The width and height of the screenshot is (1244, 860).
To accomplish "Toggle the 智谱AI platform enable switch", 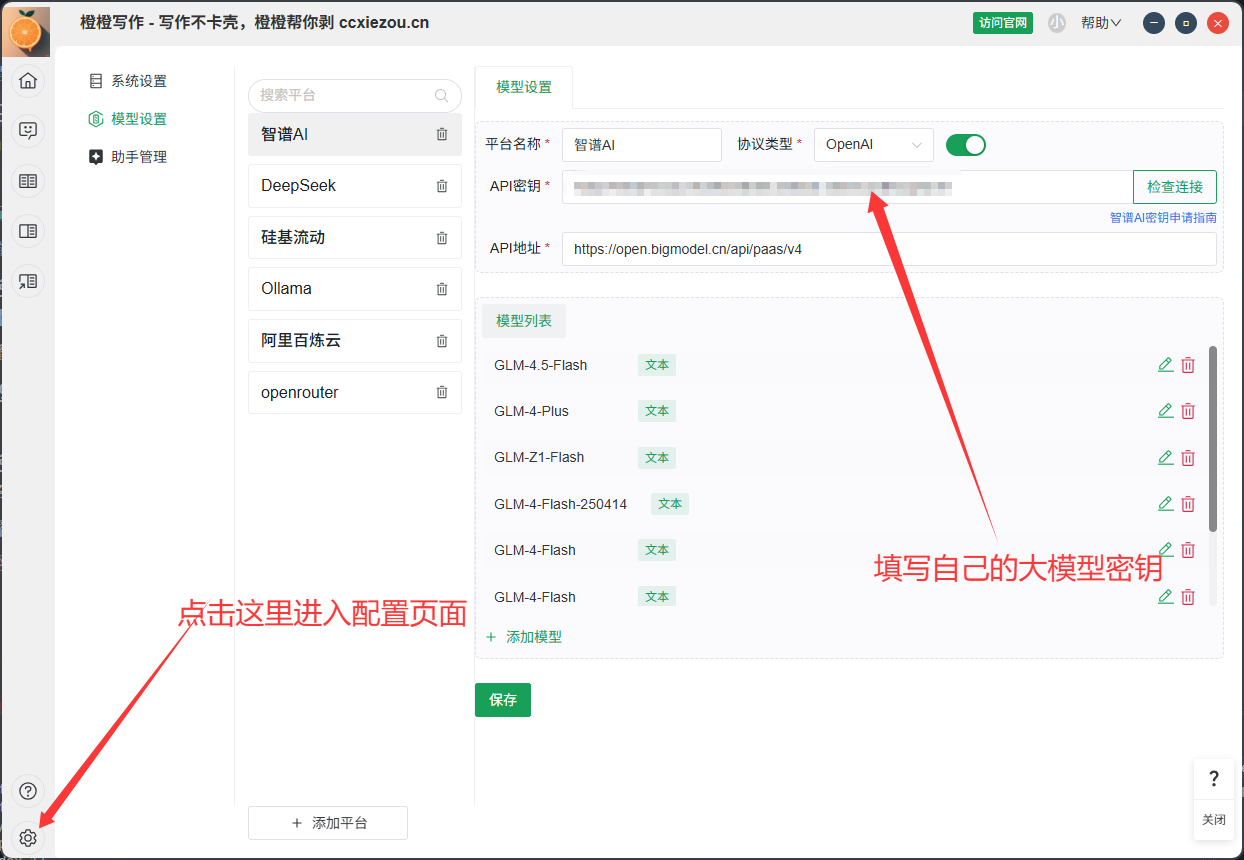I will coord(965,145).
